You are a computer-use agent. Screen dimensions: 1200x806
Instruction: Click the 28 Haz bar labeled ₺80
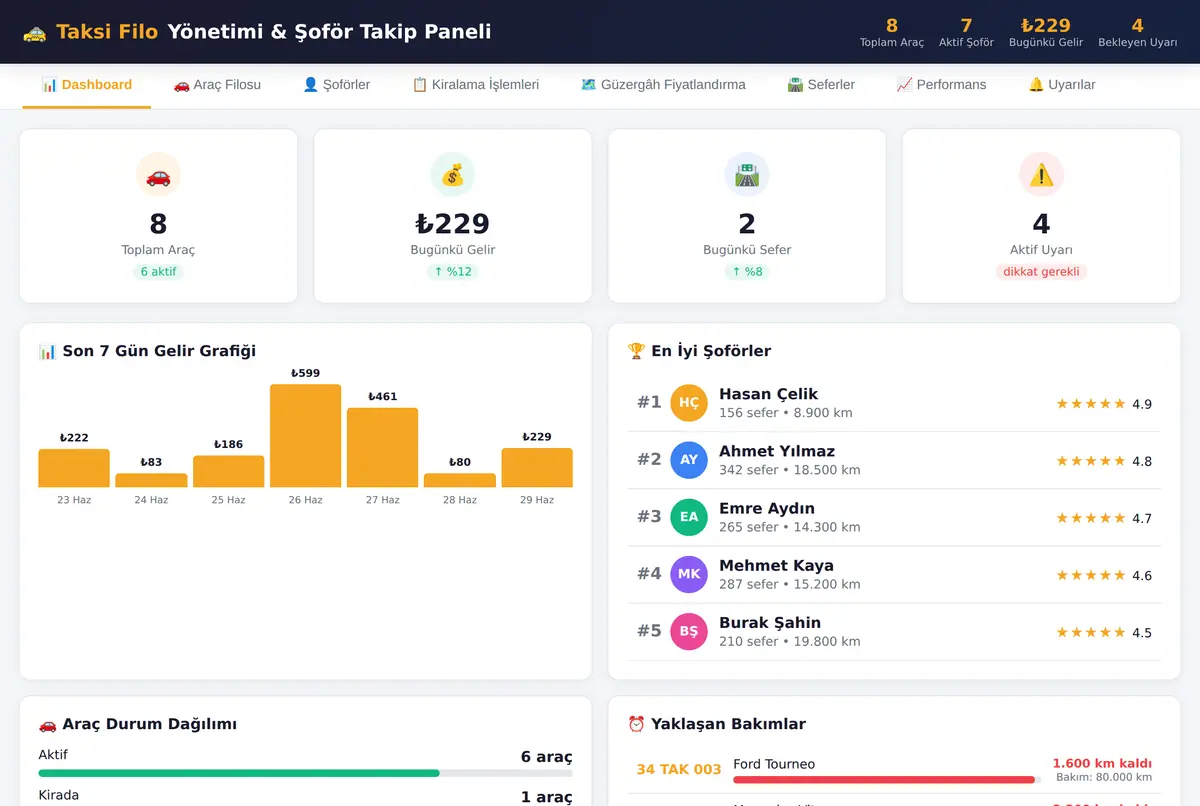click(x=459, y=480)
